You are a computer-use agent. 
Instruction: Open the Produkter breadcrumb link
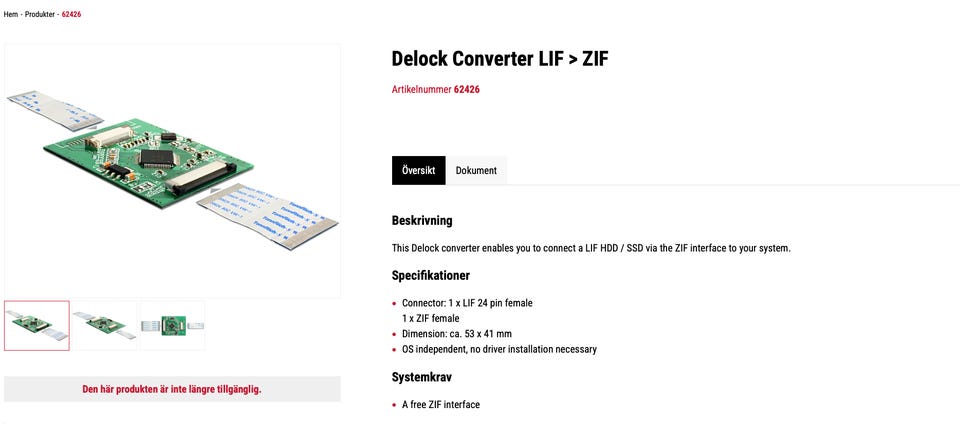(40, 14)
